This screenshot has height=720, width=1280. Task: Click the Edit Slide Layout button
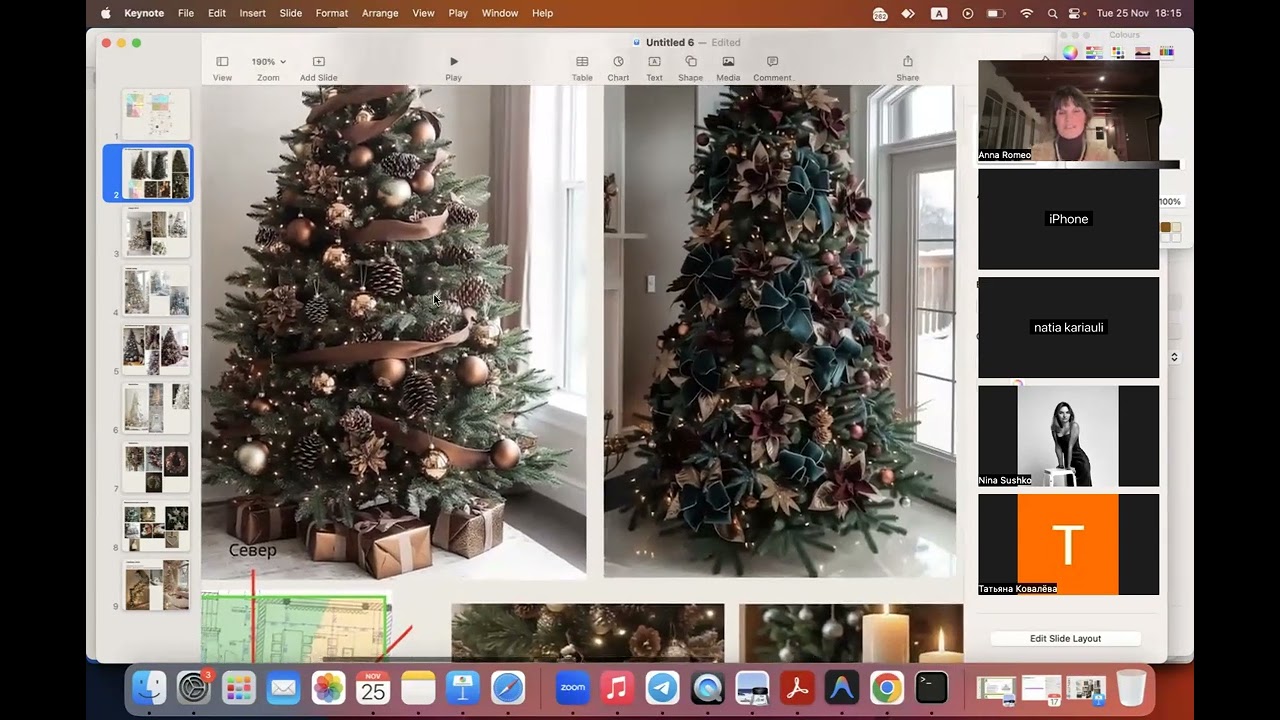(x=1065, y=638)
